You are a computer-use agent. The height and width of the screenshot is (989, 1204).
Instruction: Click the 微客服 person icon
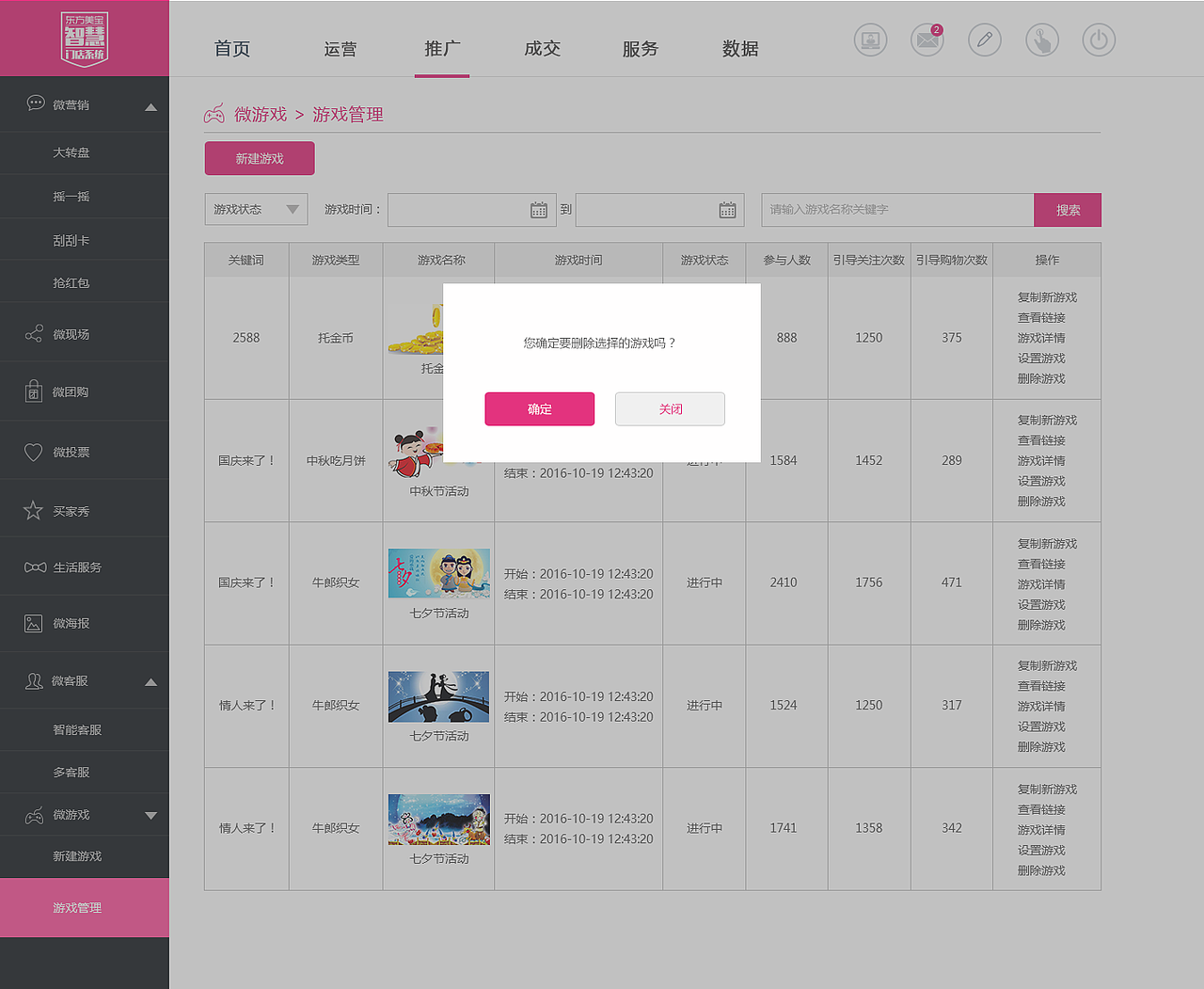pos(34,680)
